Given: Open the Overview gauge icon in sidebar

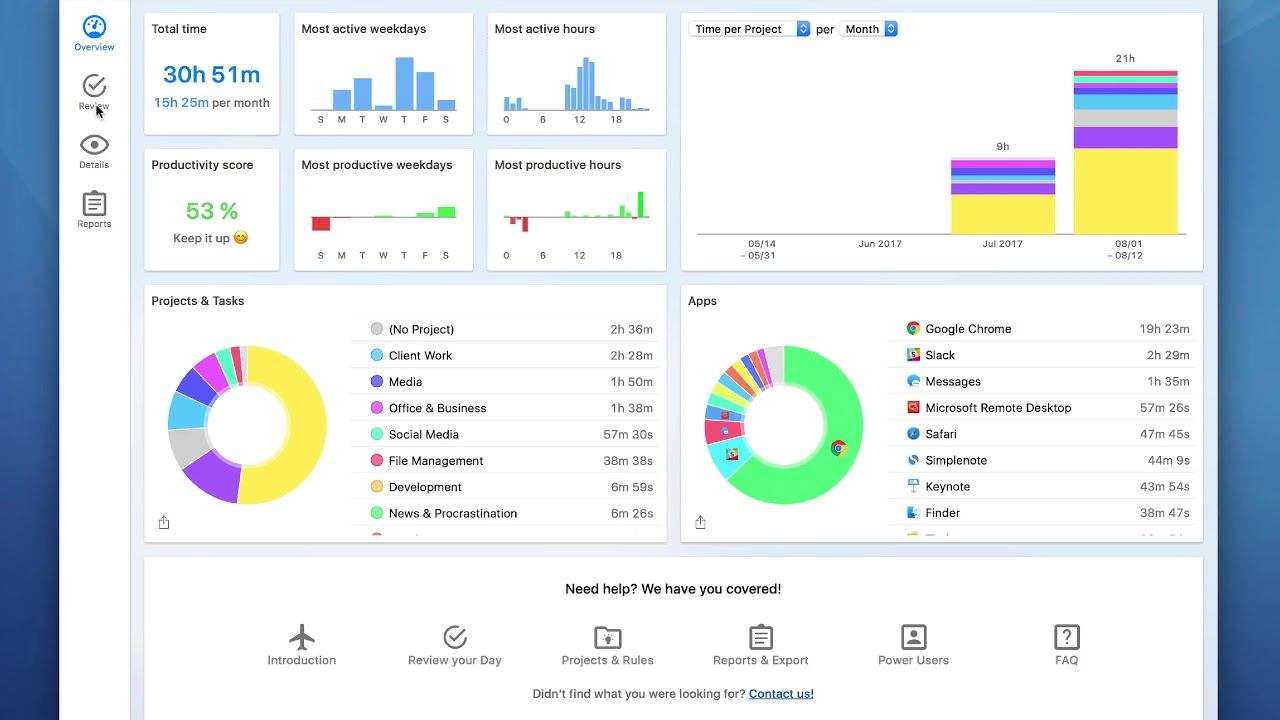Looking at the screenshot, I should [94, 27].
